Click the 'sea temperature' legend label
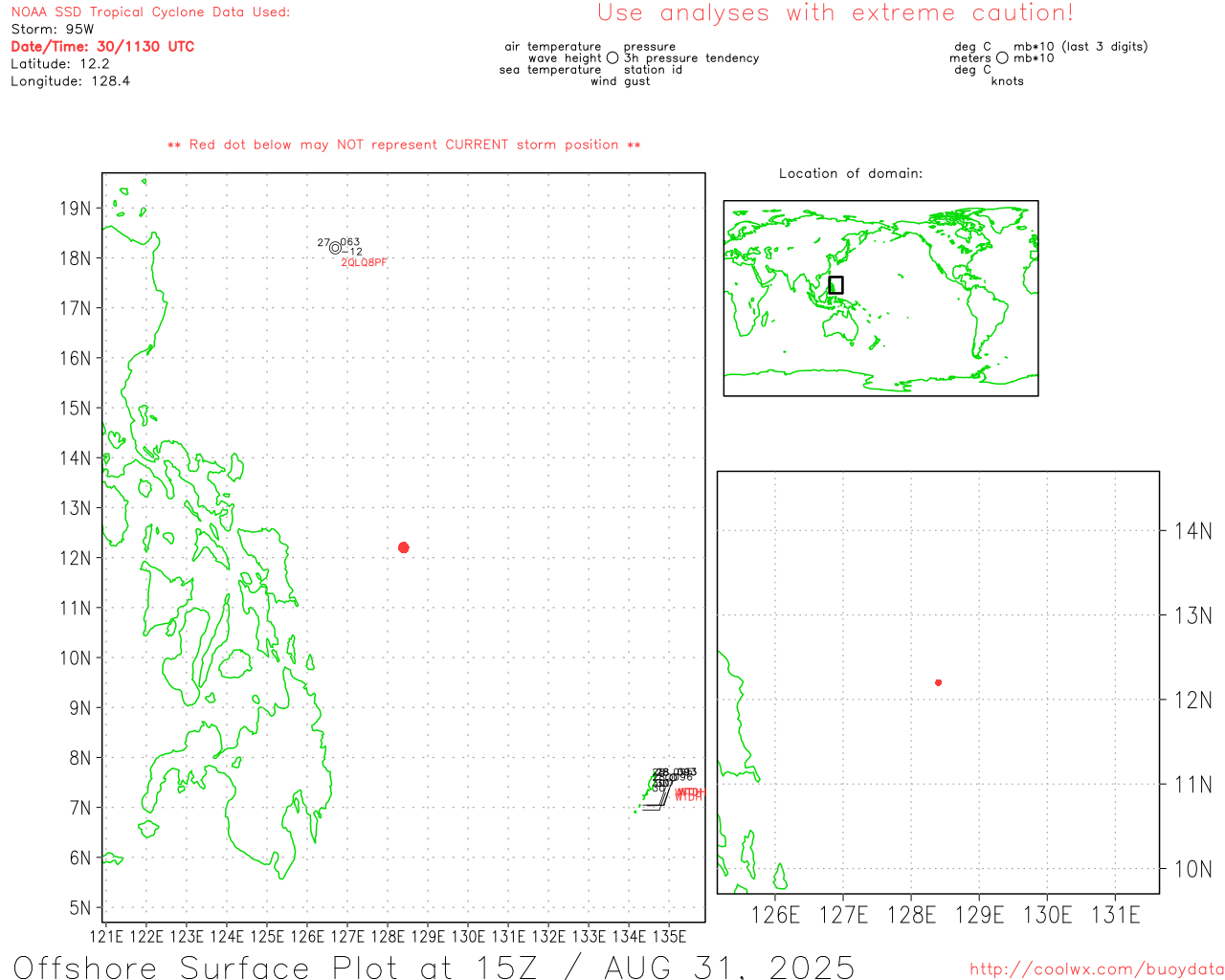Screen dimensions: 1225x980 [x=550, y=70]
